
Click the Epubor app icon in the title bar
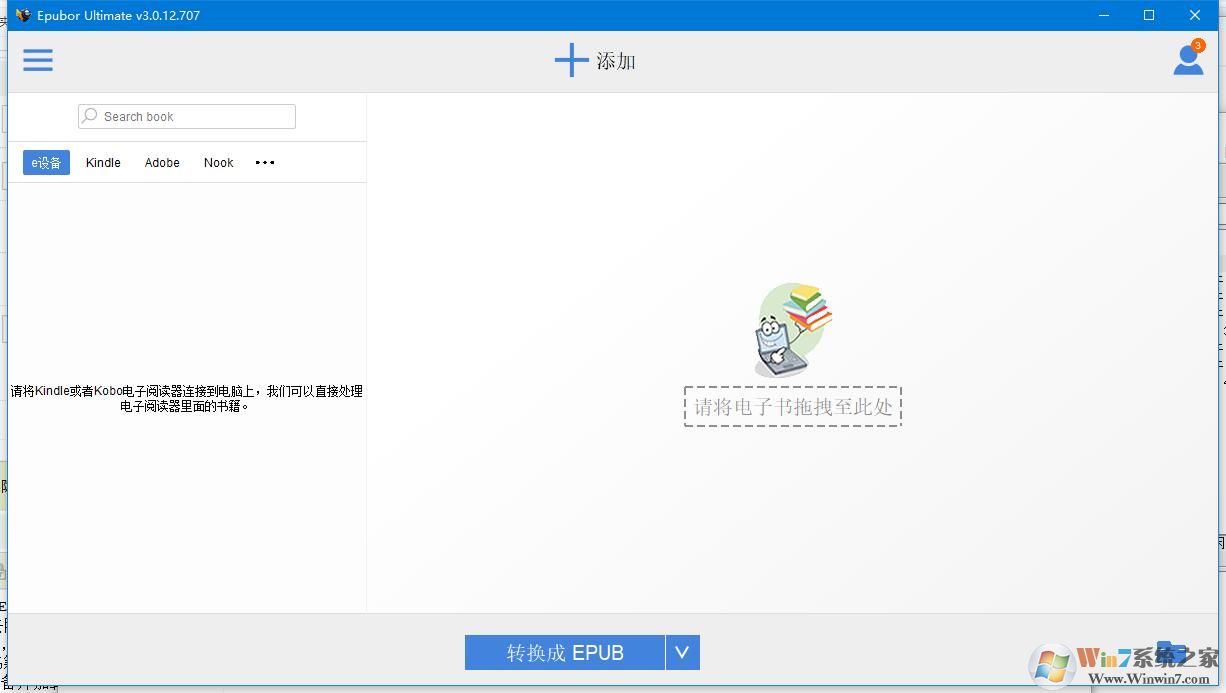click(x=22, y=15)
